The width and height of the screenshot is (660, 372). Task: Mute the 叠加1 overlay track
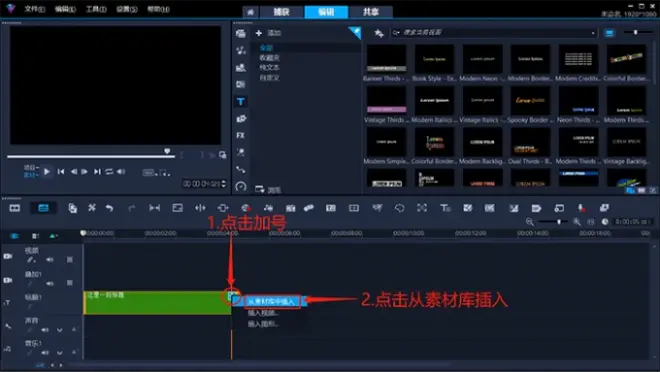(50, 284)
